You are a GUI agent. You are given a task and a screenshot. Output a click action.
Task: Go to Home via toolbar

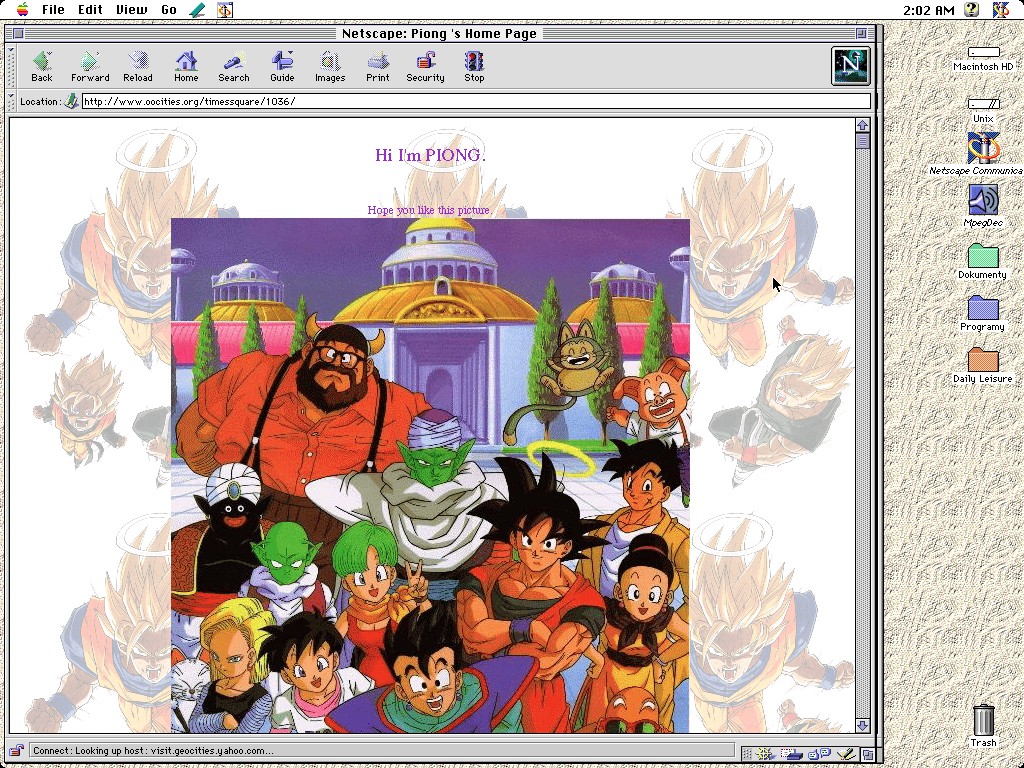(186, 66)
